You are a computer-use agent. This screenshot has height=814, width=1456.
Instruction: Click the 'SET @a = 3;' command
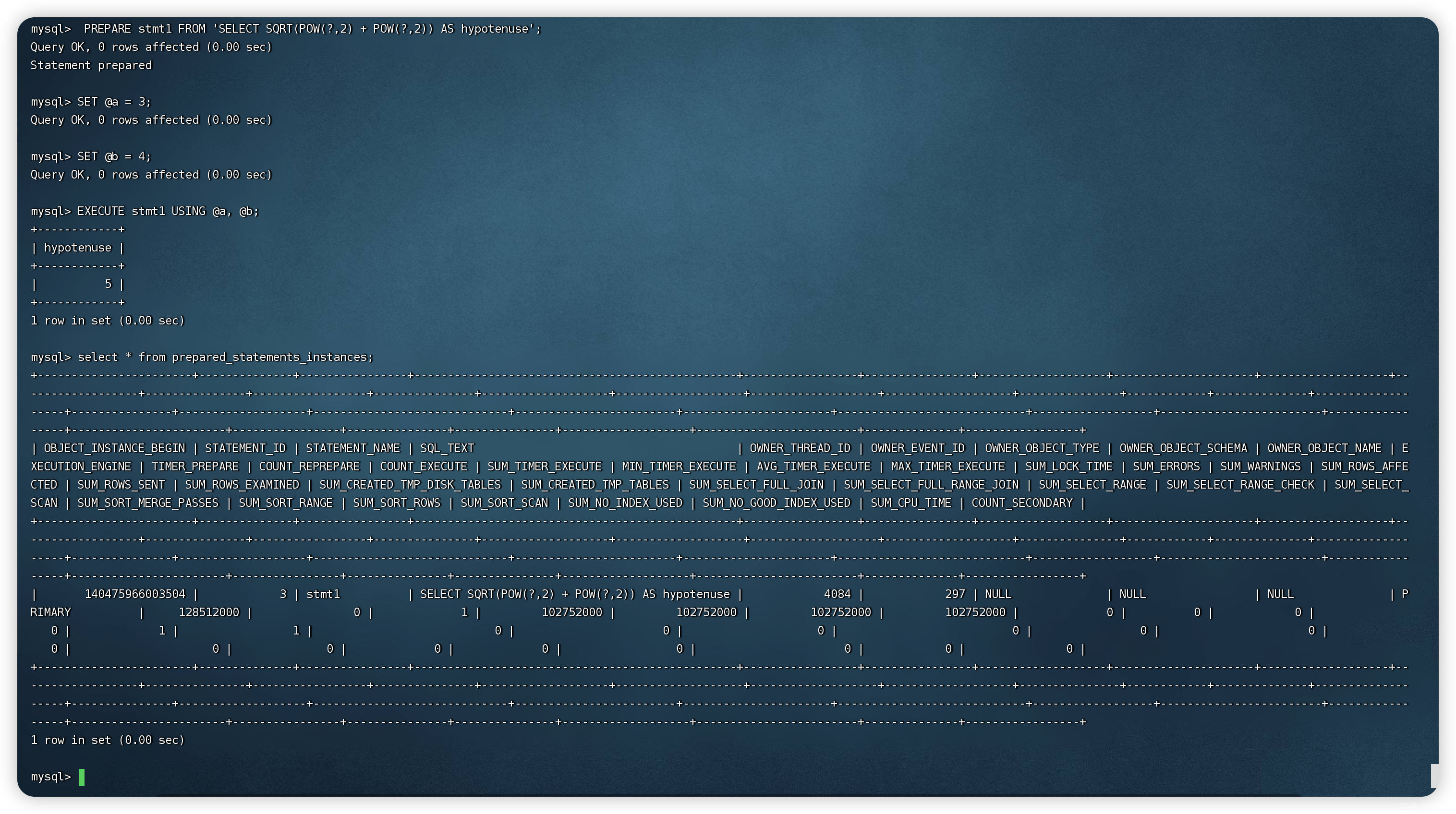(x=114, y=102)
